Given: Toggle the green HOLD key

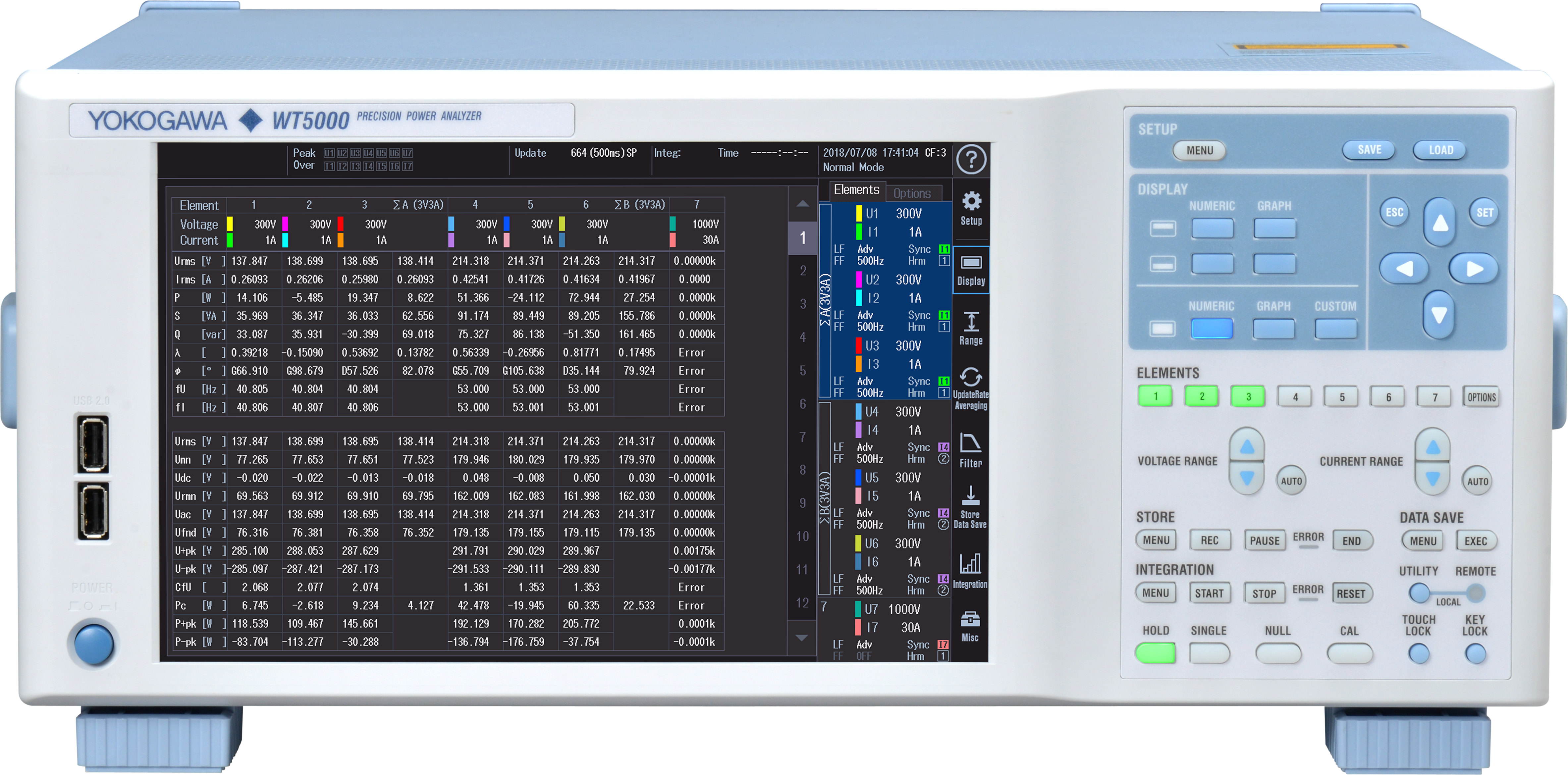Looking at the screenshot, I should point(1155,653).
